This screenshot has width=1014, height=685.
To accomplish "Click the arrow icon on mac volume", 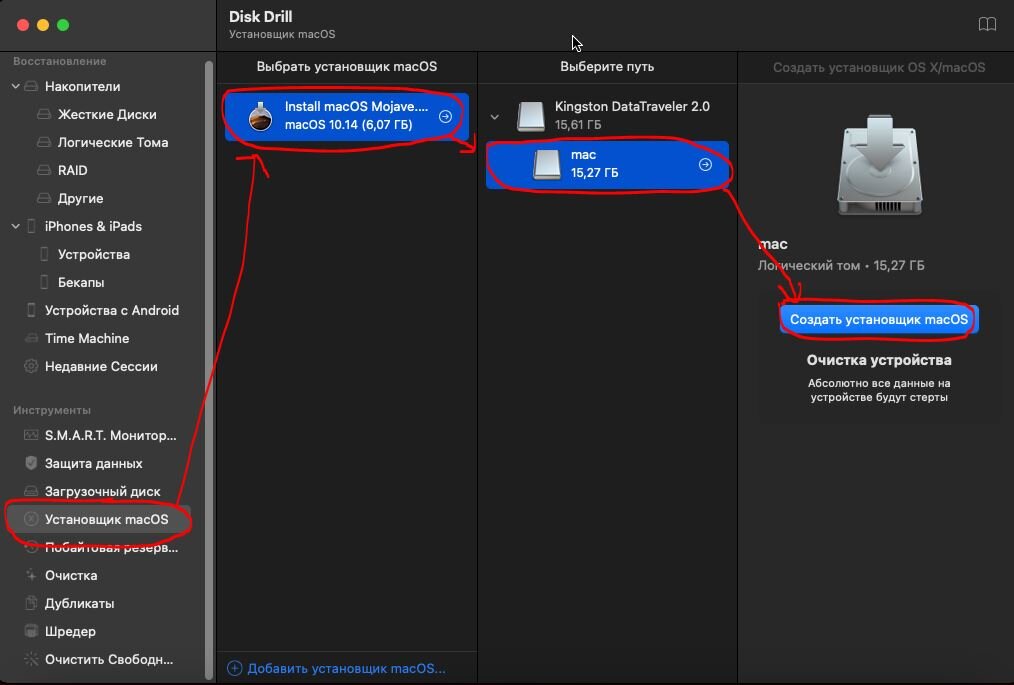I will coord(705,164).
